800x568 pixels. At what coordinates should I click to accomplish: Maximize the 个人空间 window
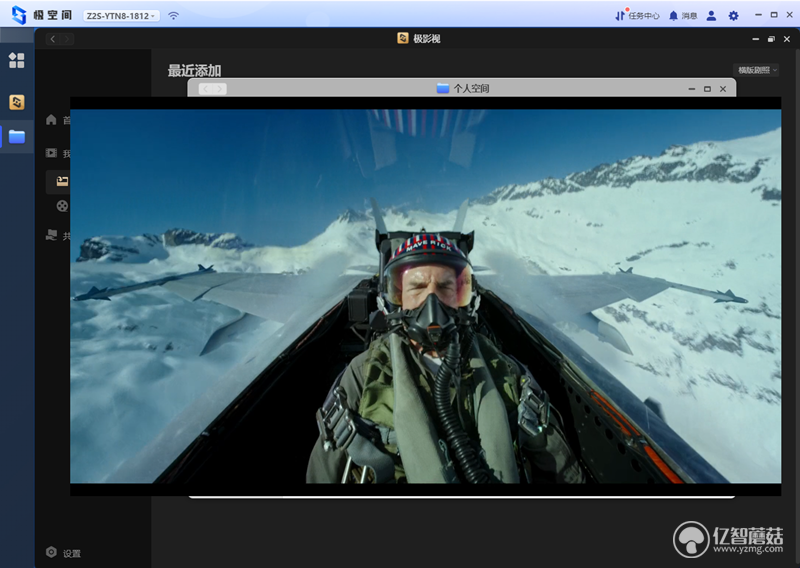point(707,89)
